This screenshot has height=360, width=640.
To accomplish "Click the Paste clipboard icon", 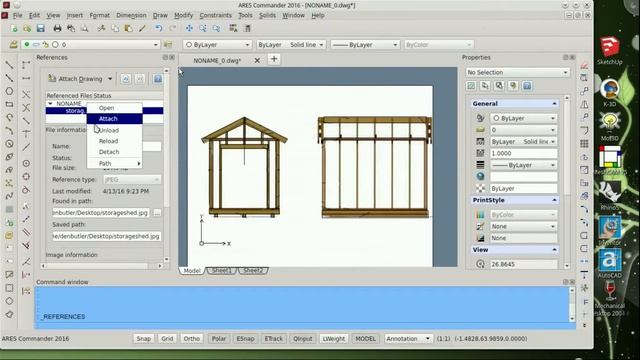I will (x=128, y=29).
